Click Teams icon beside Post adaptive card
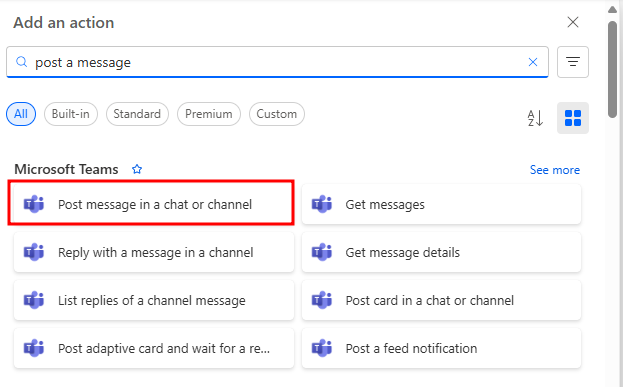 click(34, 348)
